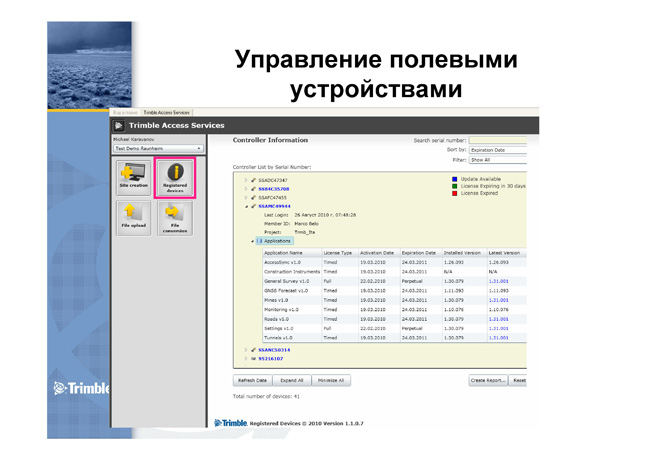
Task: Open the File conversion icon
Action: click(x=175, y=218)
